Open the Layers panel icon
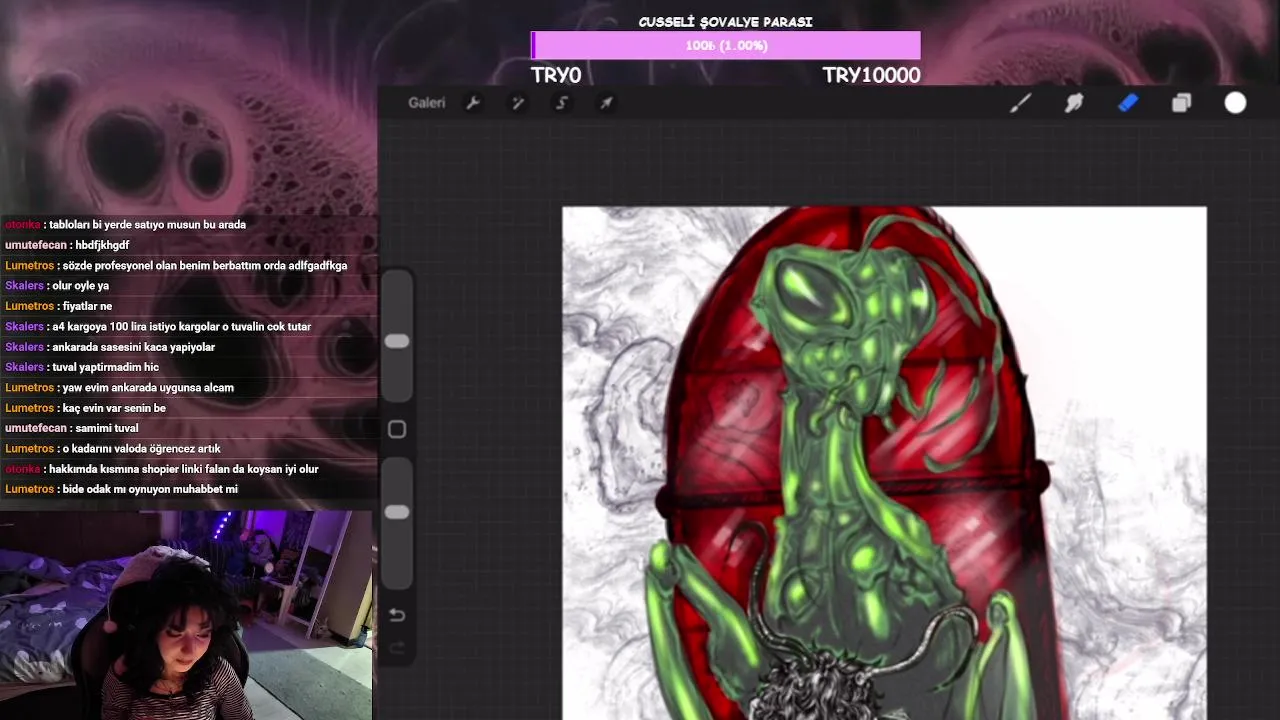Viewport: 1280px width, 720px height. (1182, 103)
